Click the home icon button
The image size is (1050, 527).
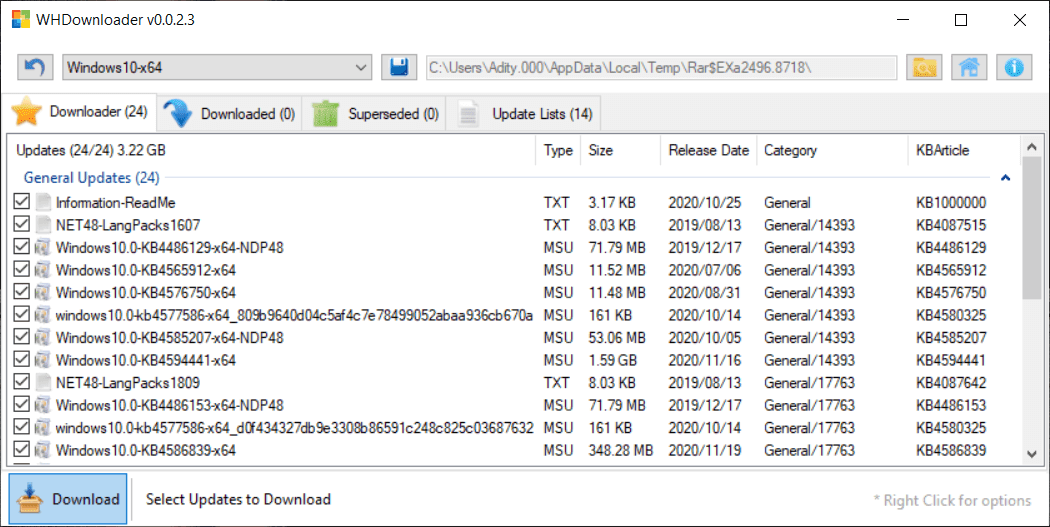point(969,67)
